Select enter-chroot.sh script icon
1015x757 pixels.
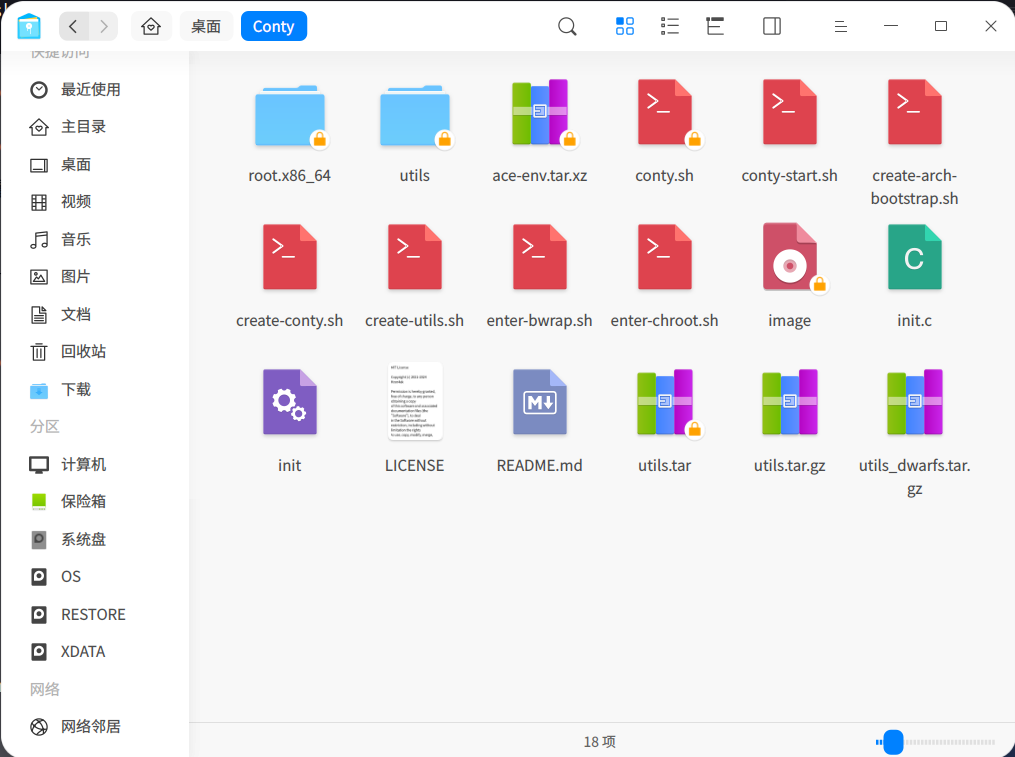tap(665, 258)
